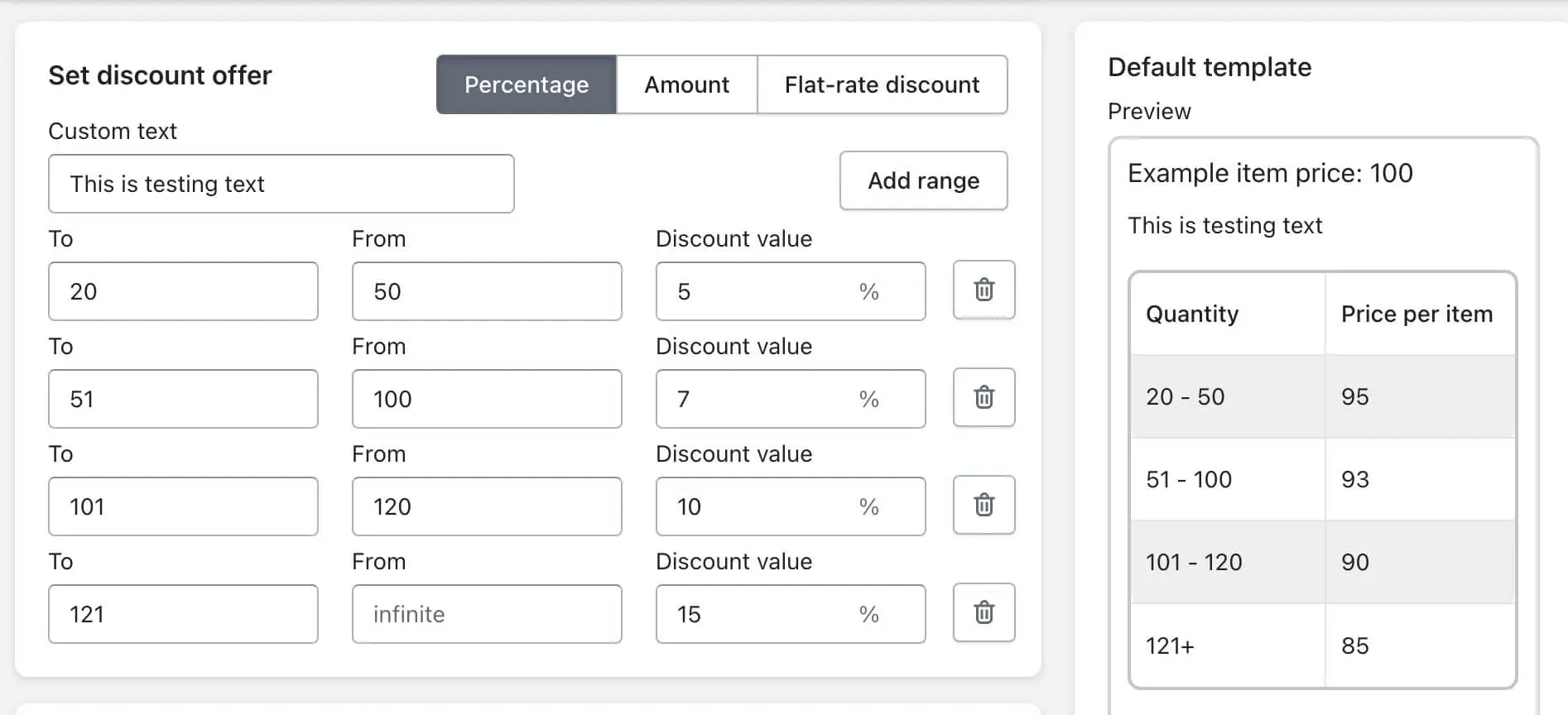1568x715 pixels.
Task: Click the 101 - 120 quantity cell
Action: (1228, 562)
